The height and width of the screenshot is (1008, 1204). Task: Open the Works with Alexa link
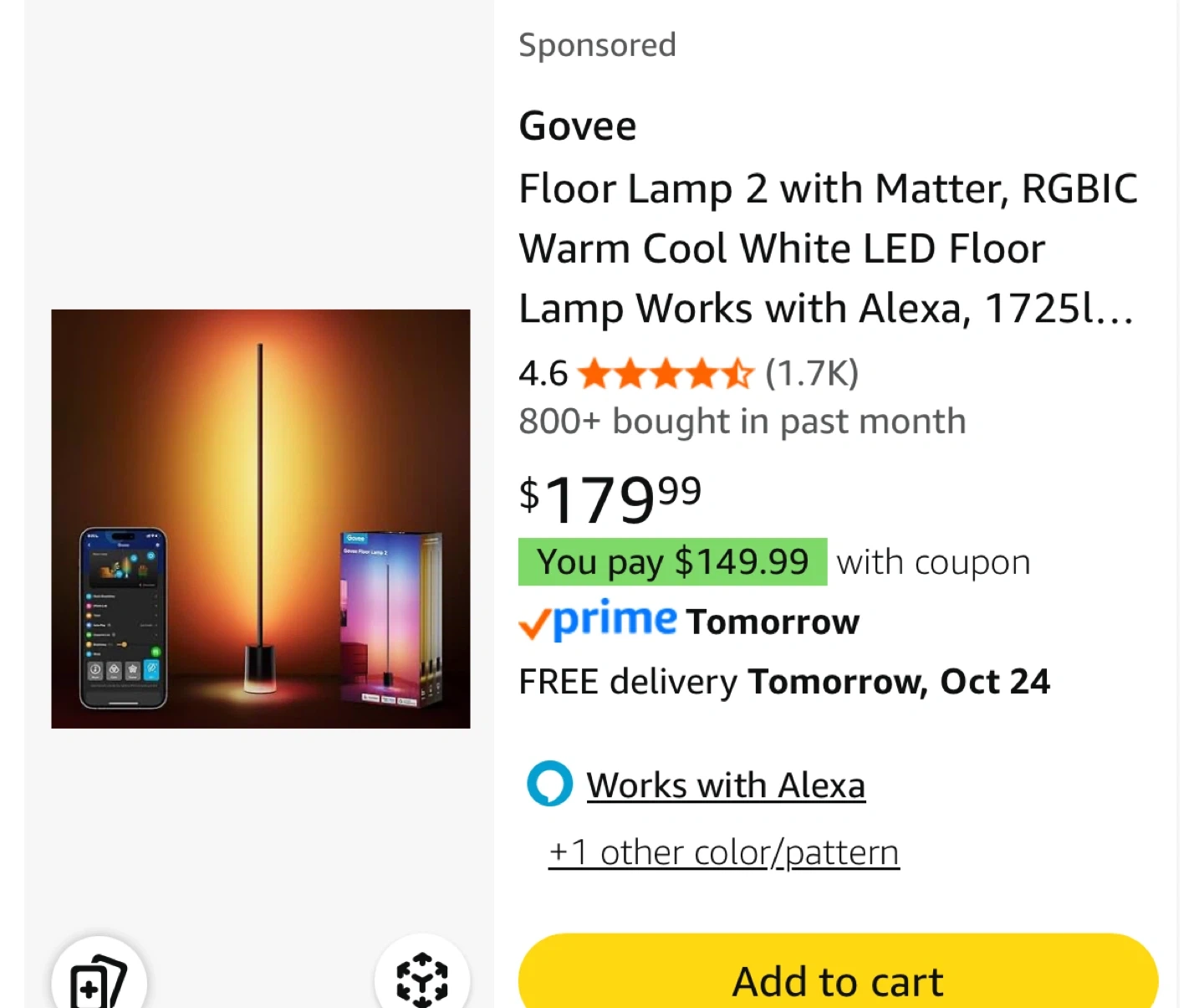pos(726,785)
